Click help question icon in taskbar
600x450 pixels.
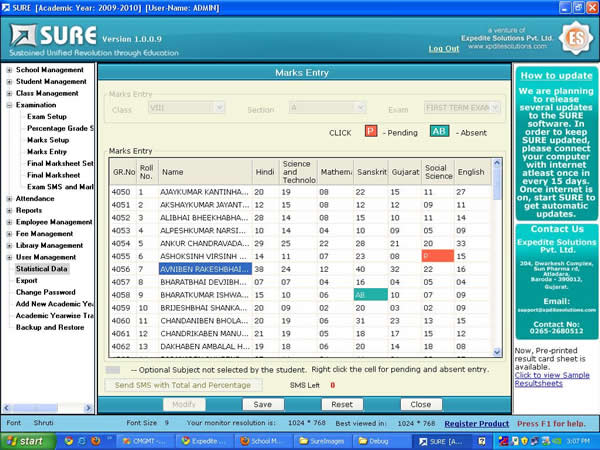click(x=482, y=441)
